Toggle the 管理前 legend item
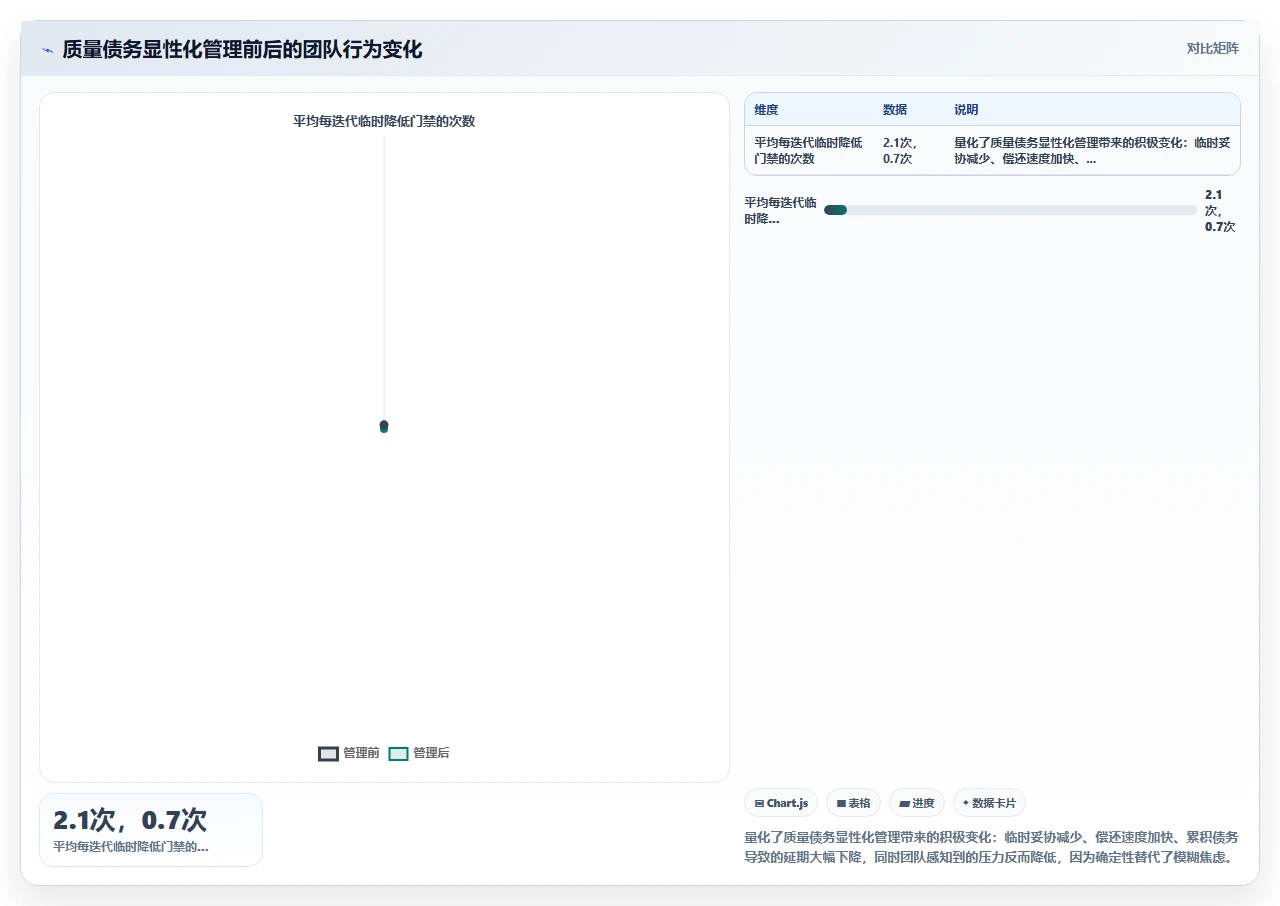This screenshot has width=1280, height=906. [348, 753]
